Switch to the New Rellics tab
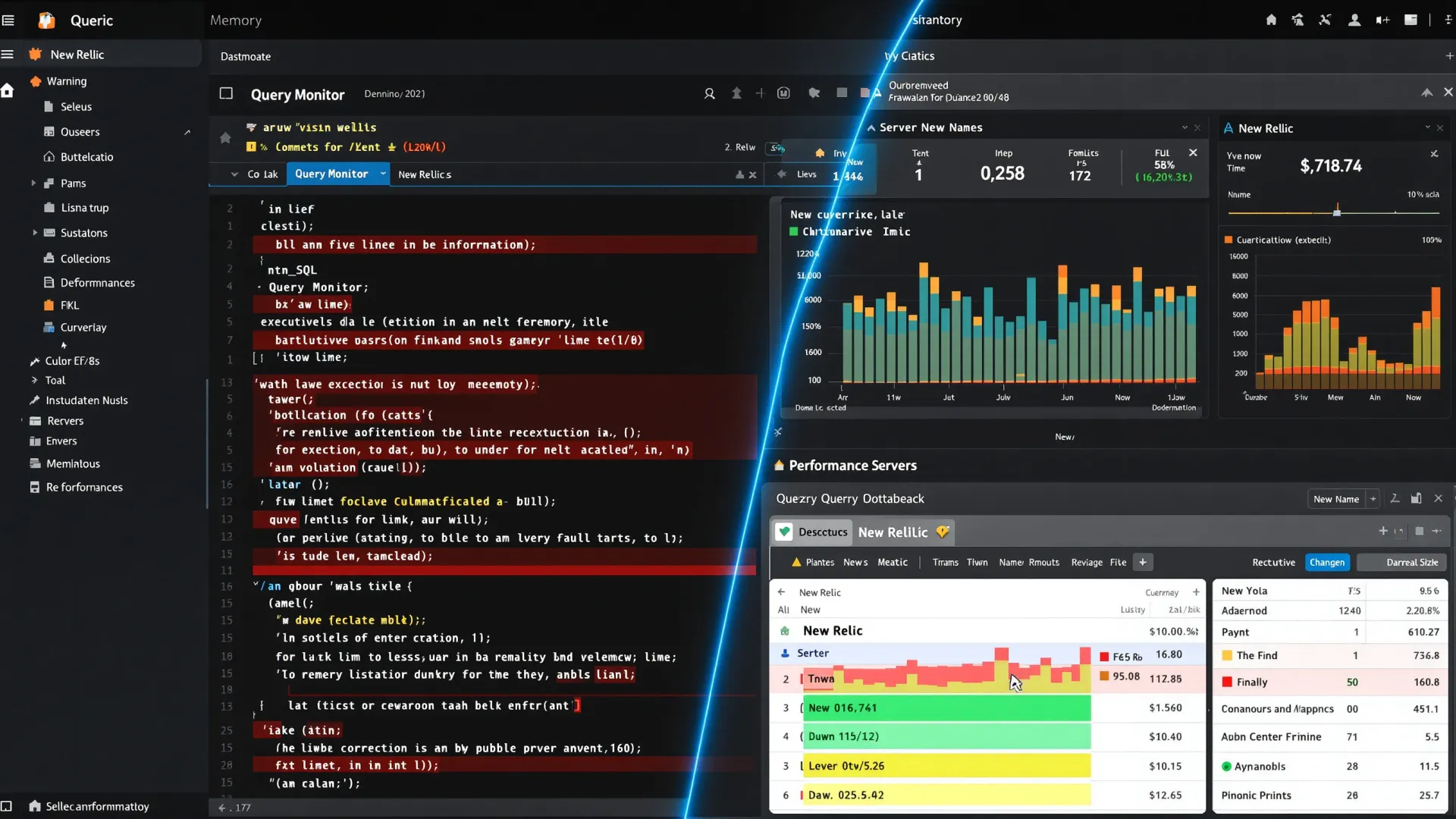Image resolution: width=1456 pixels, height=819 pixels. click(x=425, y=174)
